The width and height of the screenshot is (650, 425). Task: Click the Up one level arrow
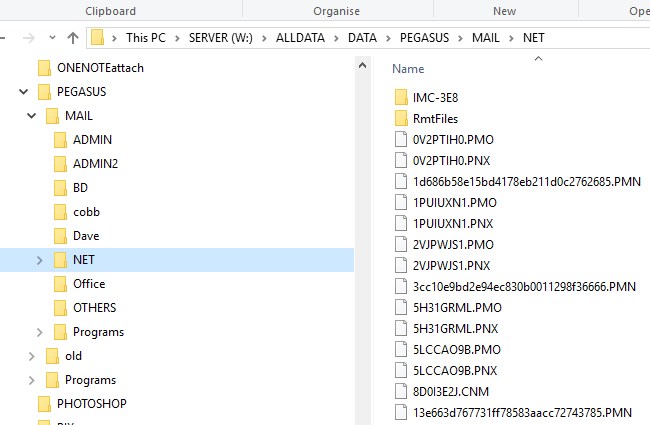pos(72,38)
